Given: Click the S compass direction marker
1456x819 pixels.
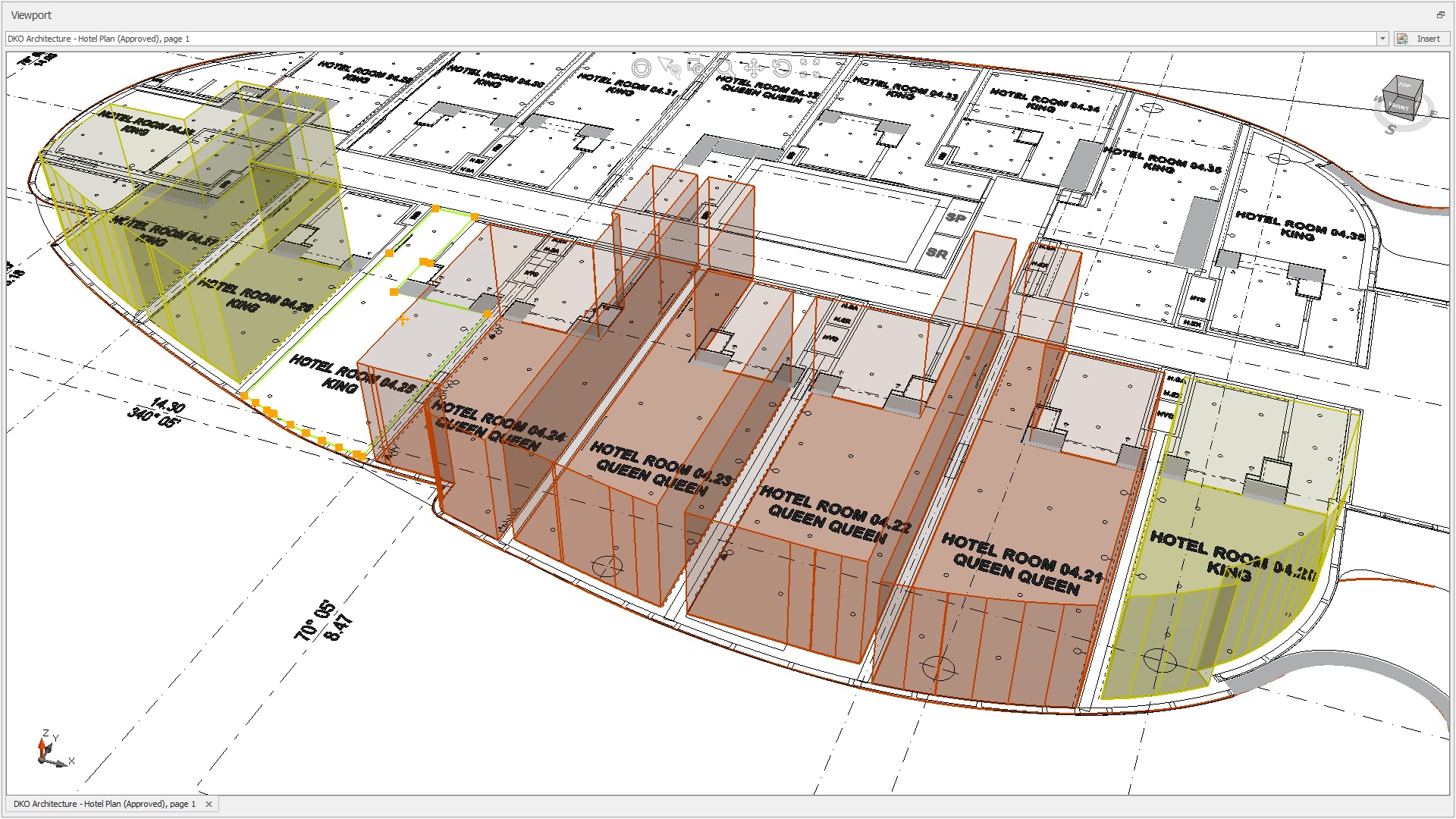Looking at the screenshot, I should 1390,130.
